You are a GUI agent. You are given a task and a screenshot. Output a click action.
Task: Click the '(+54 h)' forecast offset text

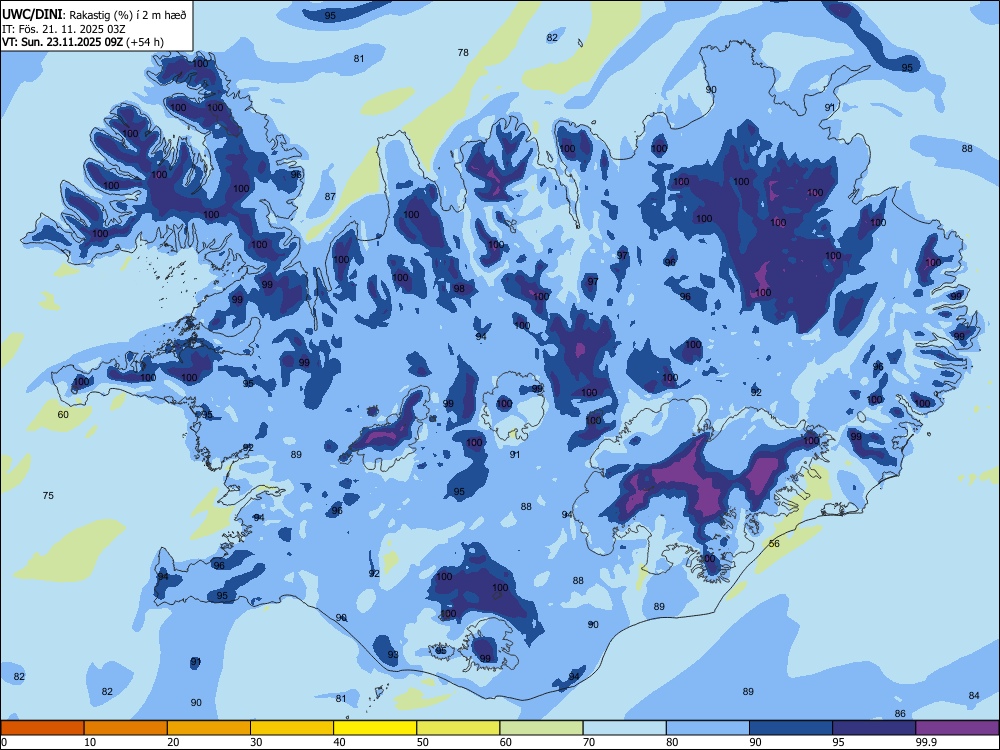tap(145, 42)
